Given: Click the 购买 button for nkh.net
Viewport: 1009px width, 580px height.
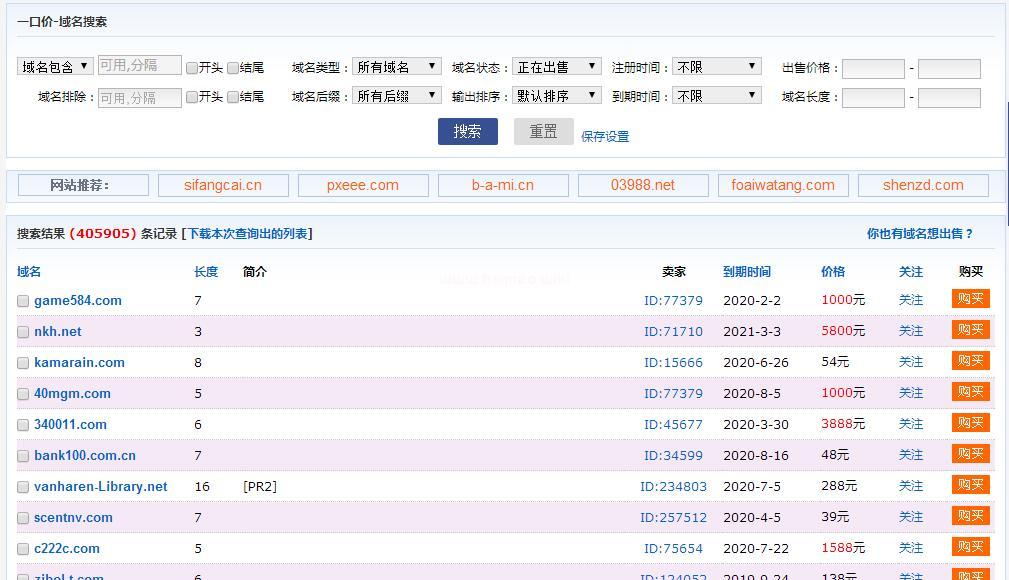Looking at the screenshot, I should [970, 330].
